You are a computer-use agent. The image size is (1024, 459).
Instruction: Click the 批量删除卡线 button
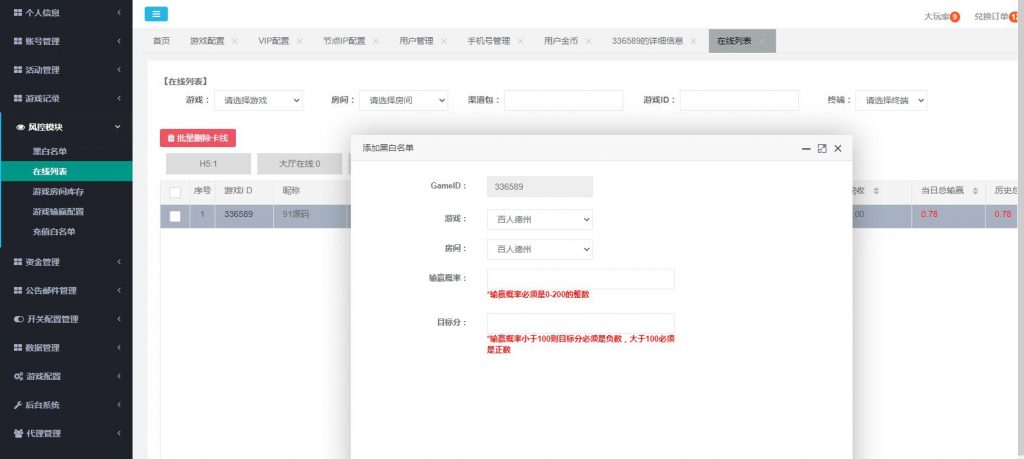tap(197, 138)
